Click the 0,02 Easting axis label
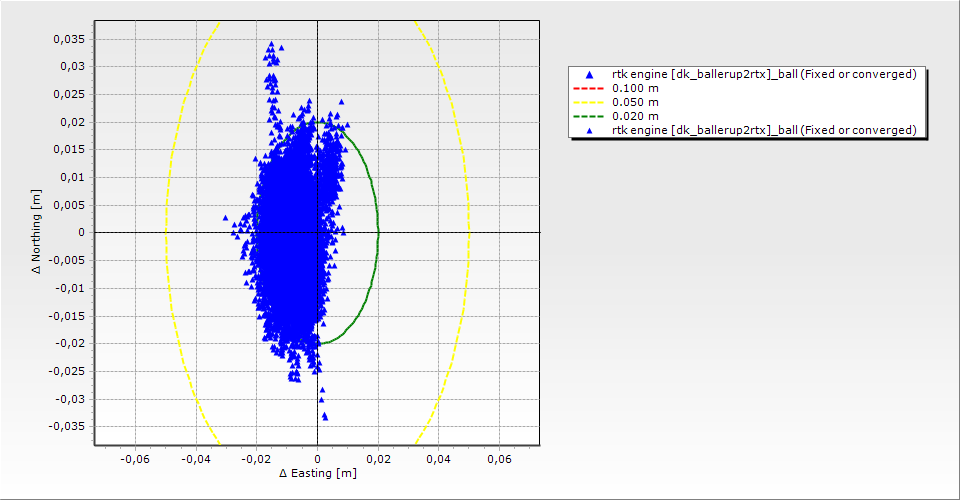Screen dimensions: 960x500 pos(378,459)
